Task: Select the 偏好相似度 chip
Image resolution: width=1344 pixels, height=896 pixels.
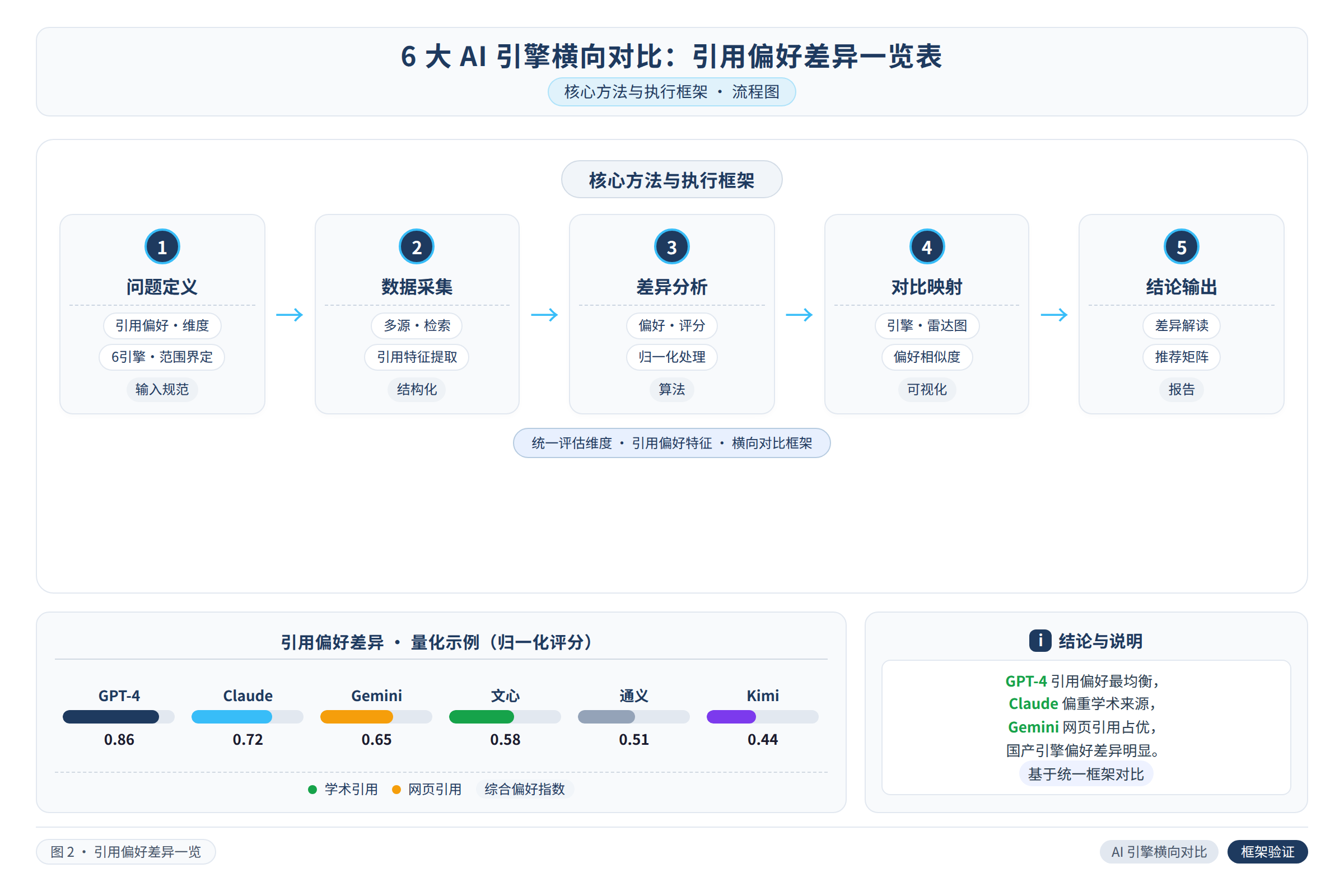Action: click(927, 357)
